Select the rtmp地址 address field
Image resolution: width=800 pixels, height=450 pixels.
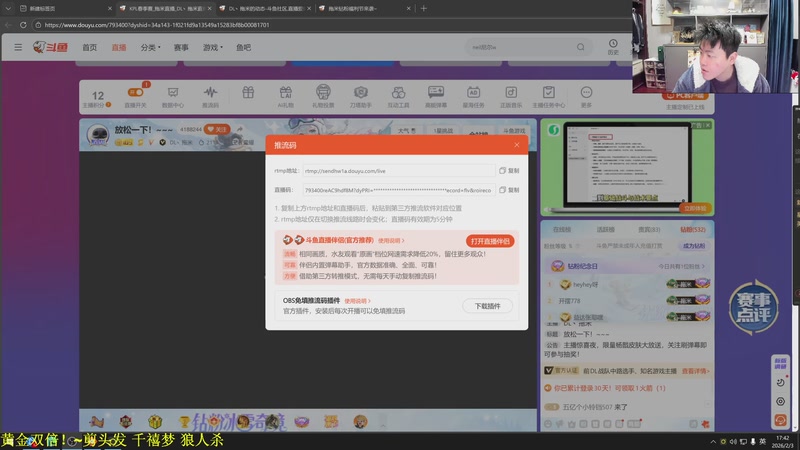pos(398,171)
